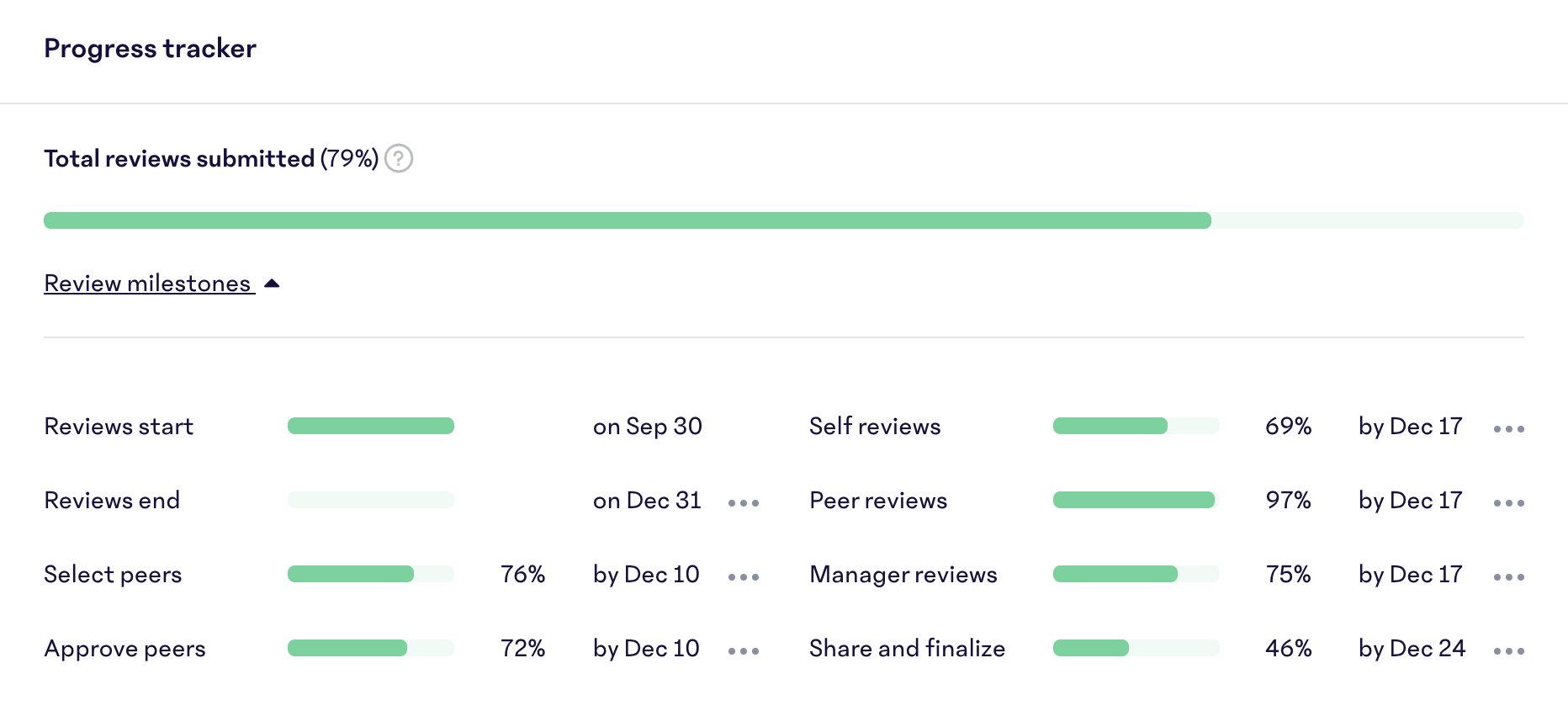This screenshot has width=1568, height=727.
Task: Click the Total reviews submitted progress bar
Action: [x=783, y=220]
